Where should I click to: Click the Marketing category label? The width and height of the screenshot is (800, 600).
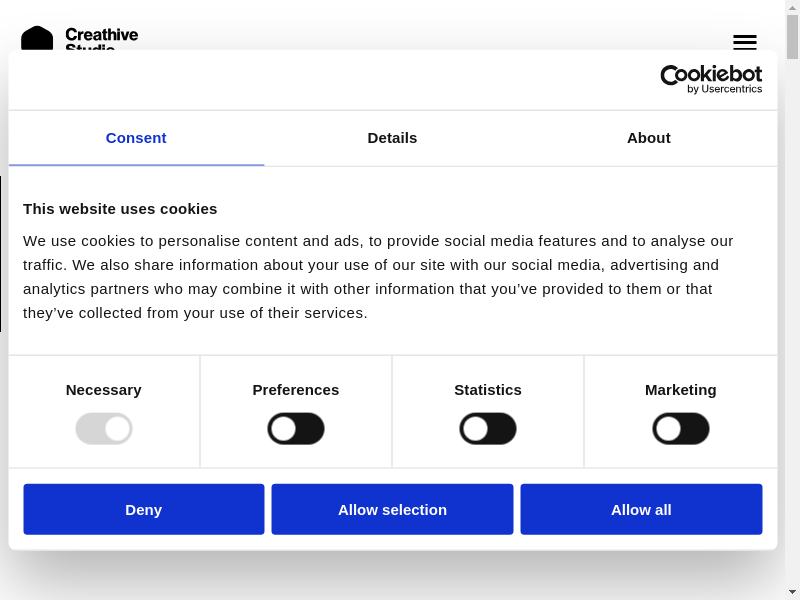pyautogui.click(x=681, y=389)
